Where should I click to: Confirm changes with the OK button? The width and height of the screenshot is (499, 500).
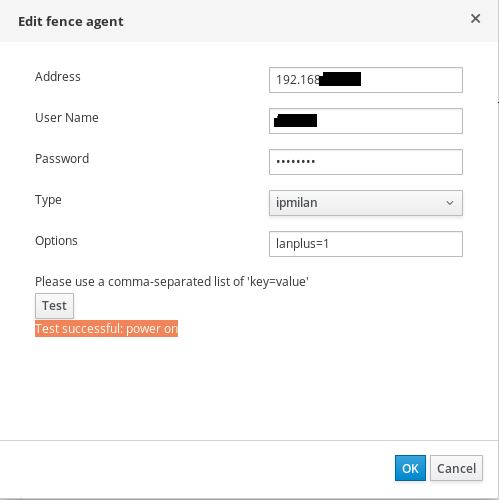click(410, 468)
